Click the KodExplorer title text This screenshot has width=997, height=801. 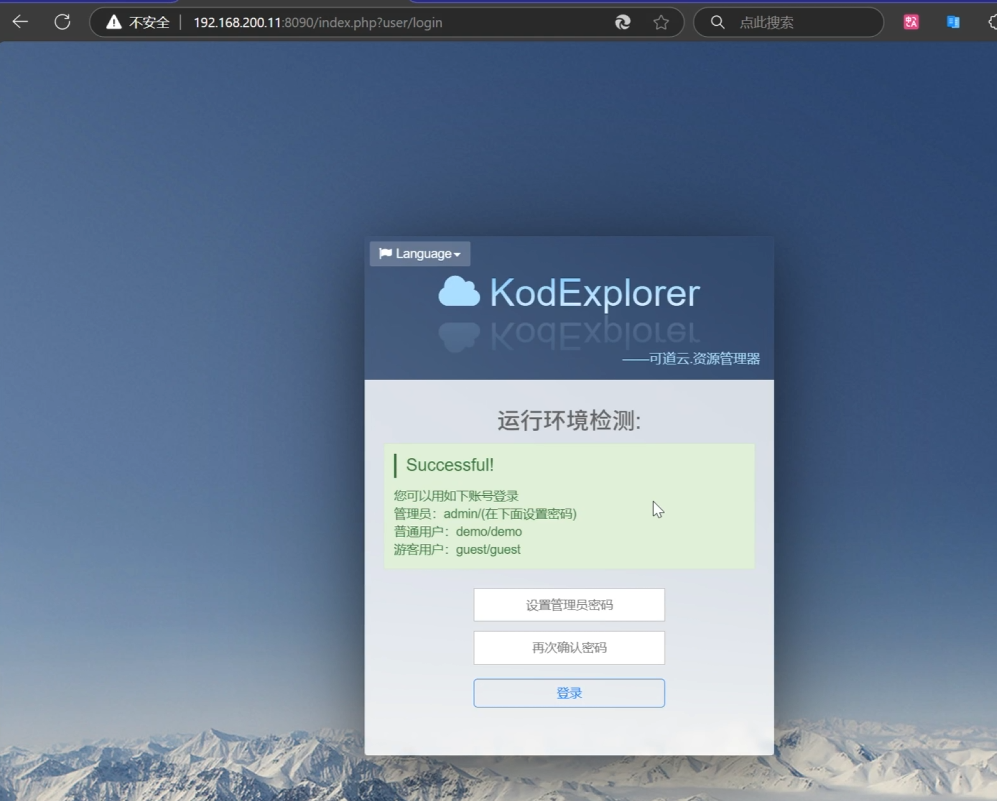pyautogui.click(x=595, y=293)
